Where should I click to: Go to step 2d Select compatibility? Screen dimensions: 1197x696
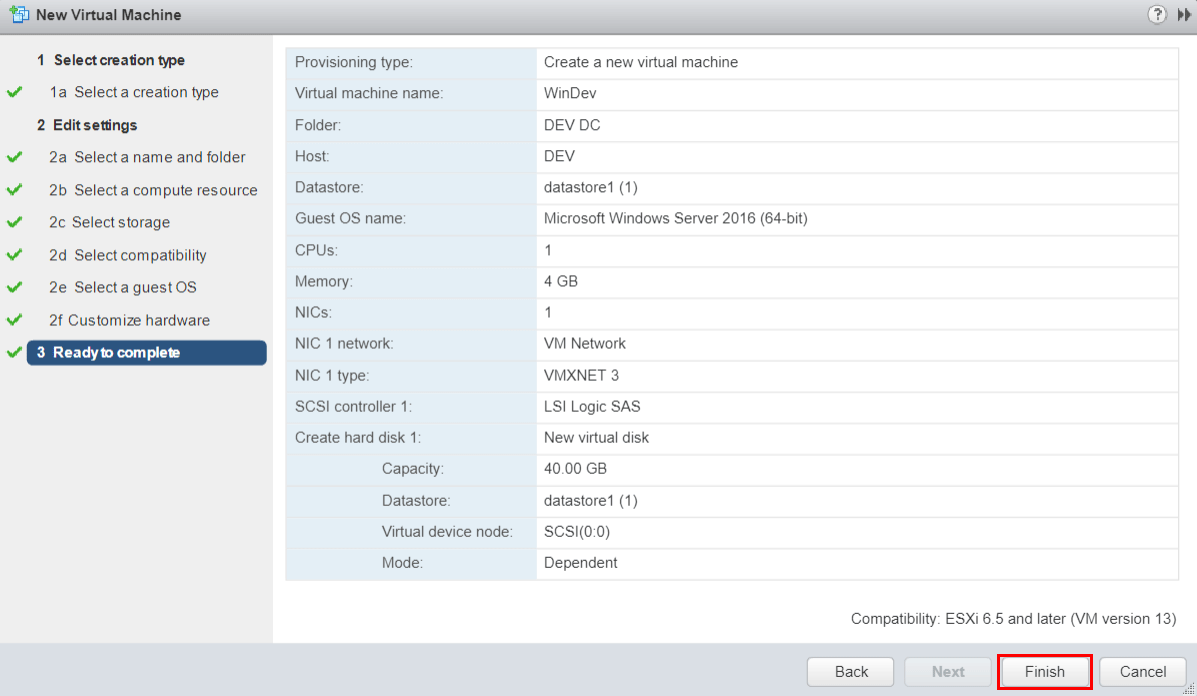(128, 256)
